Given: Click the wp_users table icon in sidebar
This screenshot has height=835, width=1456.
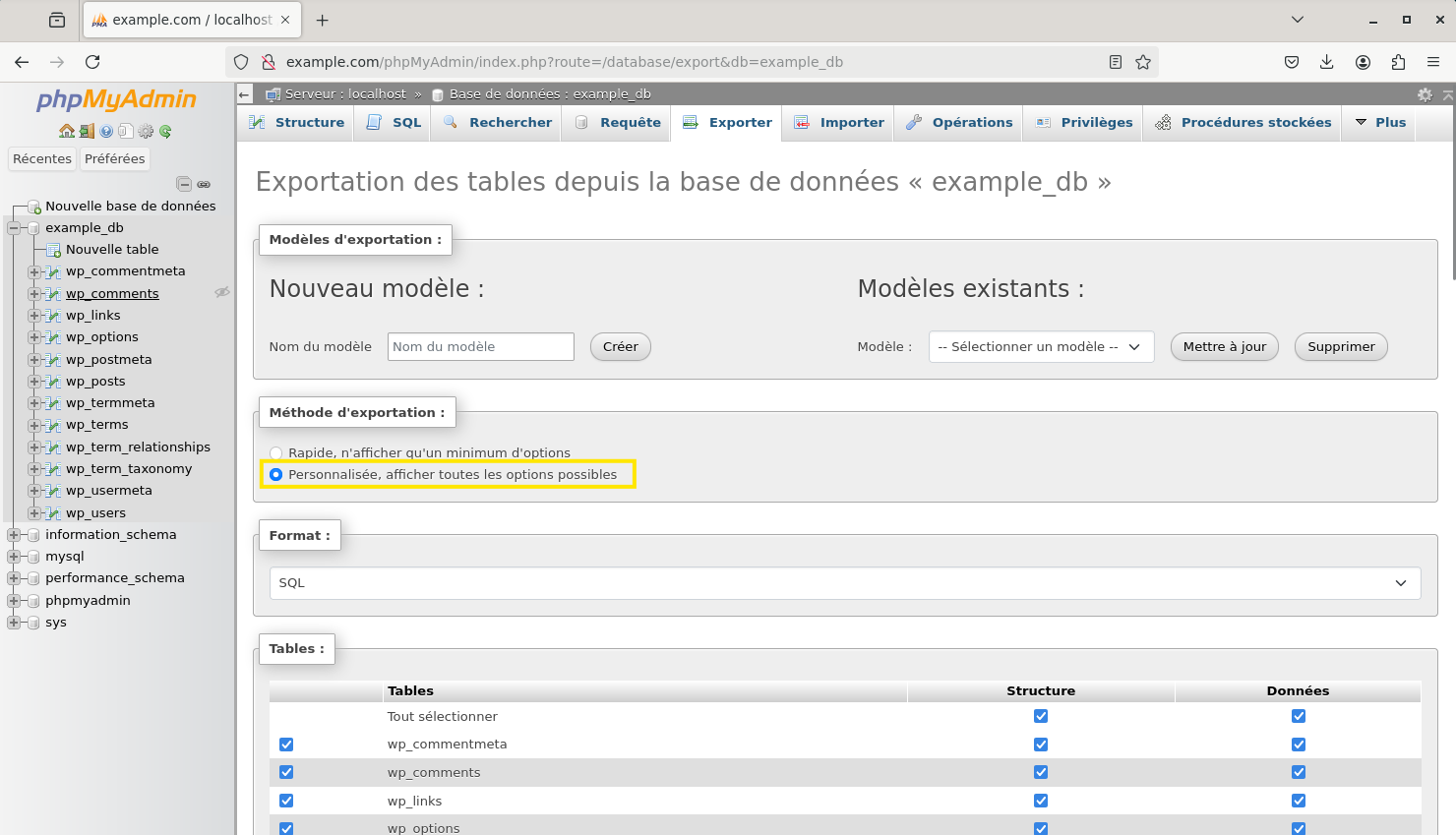Looking at the screenshot, I should click(54, 513).
